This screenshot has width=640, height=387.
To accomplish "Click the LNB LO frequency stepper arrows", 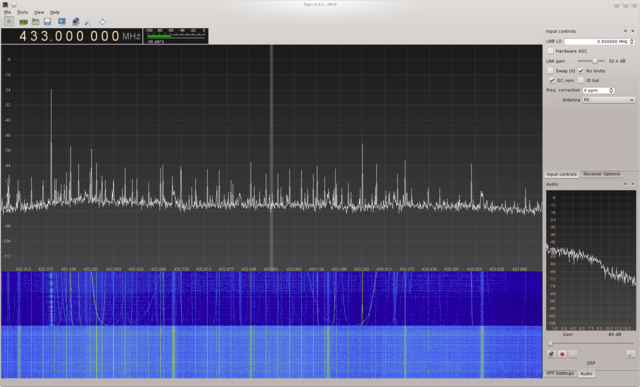I will [x=632, y=41].
